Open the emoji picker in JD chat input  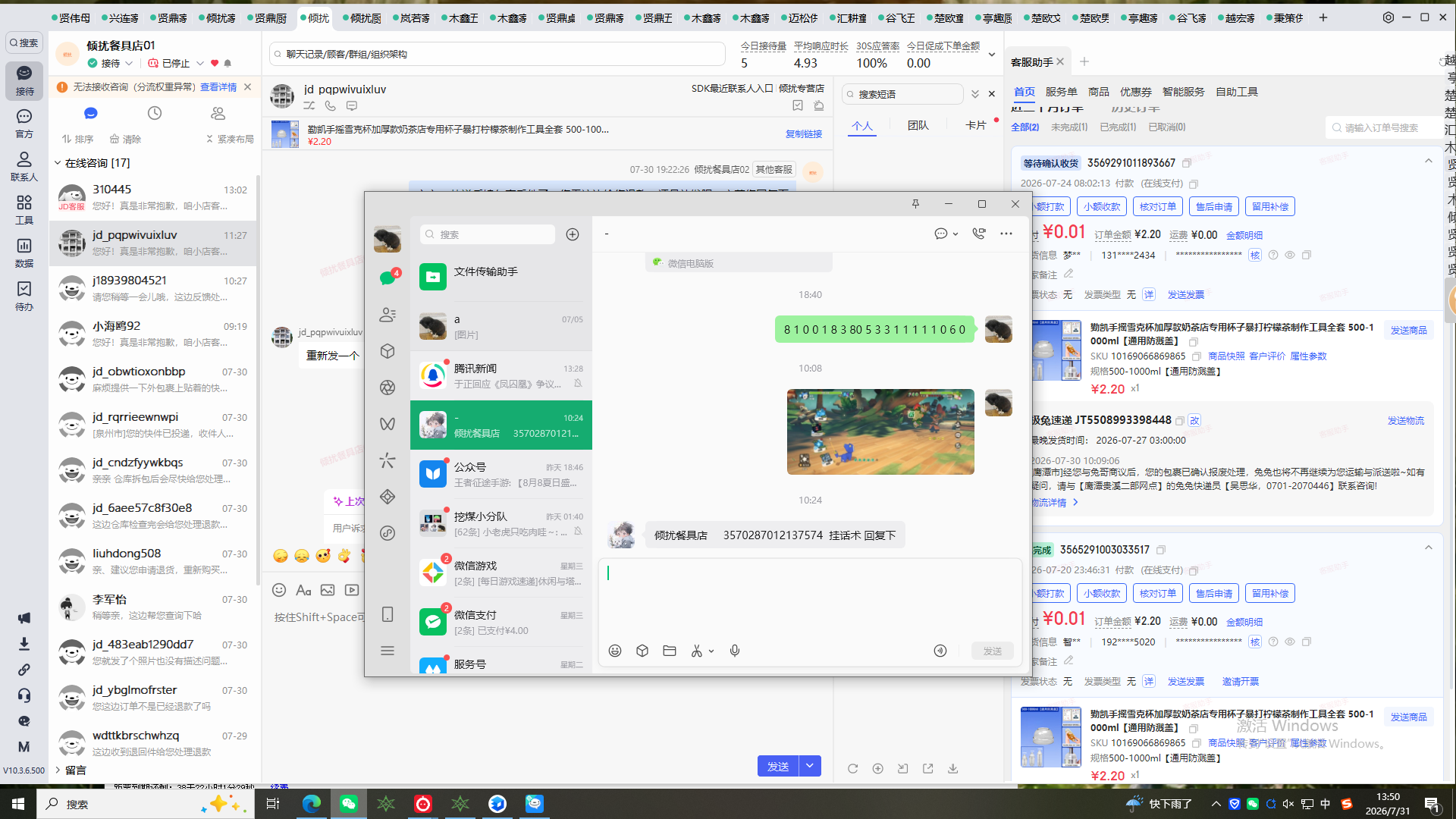click(x=279, y=590)
